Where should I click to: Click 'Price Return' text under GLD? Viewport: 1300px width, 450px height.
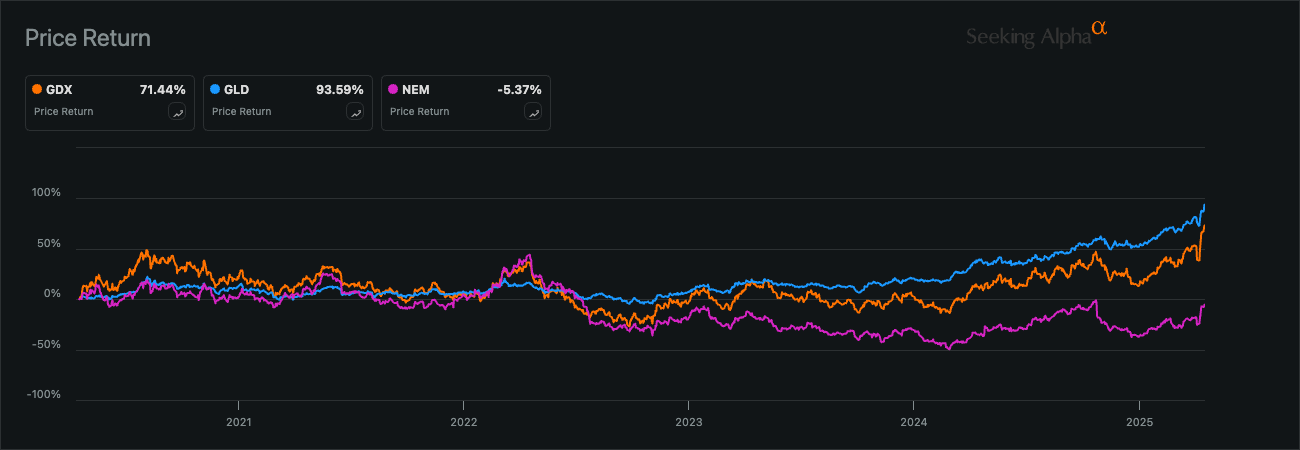pyautogui.click(x=241, y=112)
